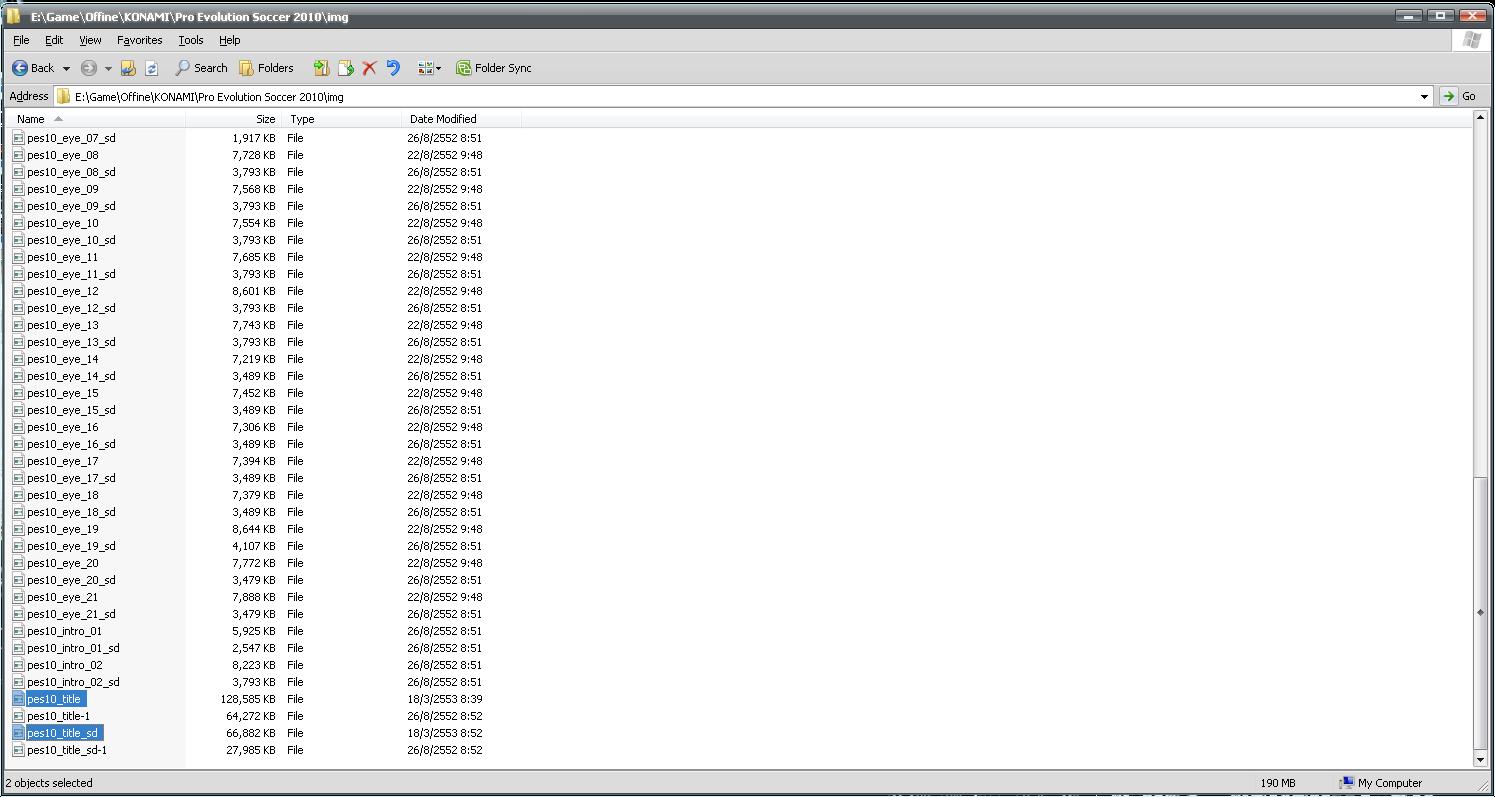Viewport: 1495px width, 797px height.
Task: Select the file pes10_eye_11_sd
Action: 71,274
